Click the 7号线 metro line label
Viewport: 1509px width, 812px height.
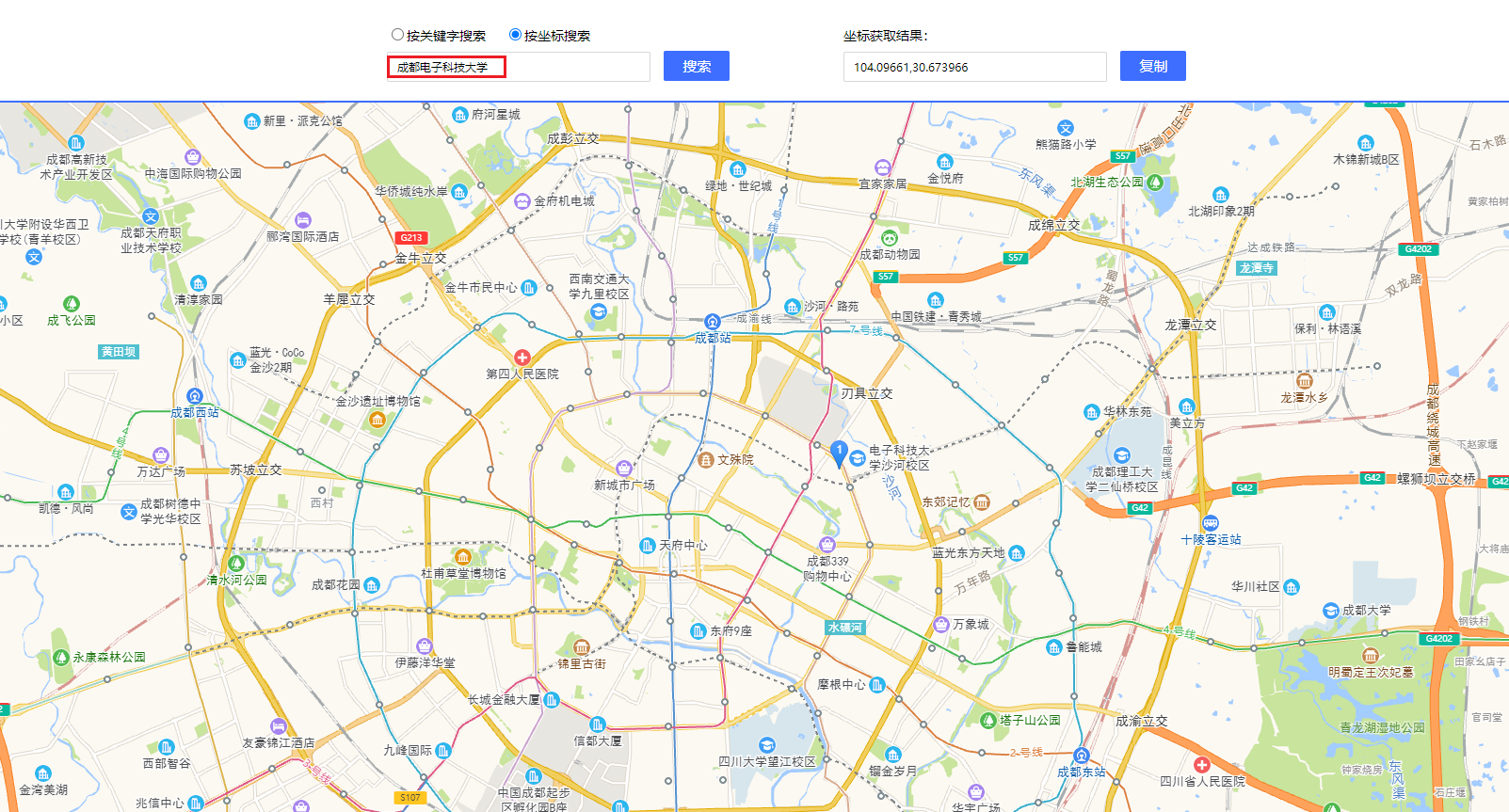(x=866, y=330)
